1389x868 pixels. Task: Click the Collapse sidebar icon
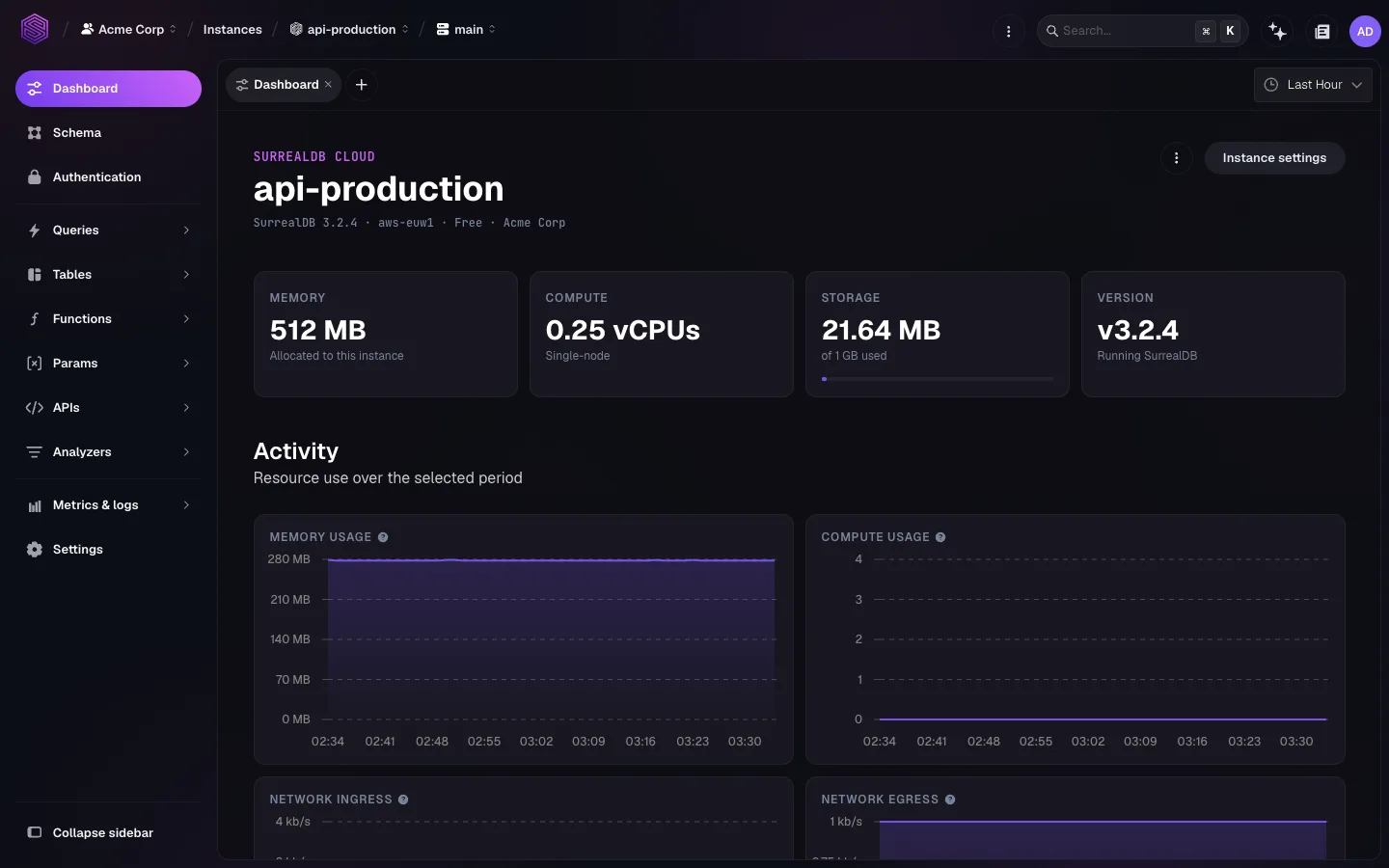click(x=35, y=833)
